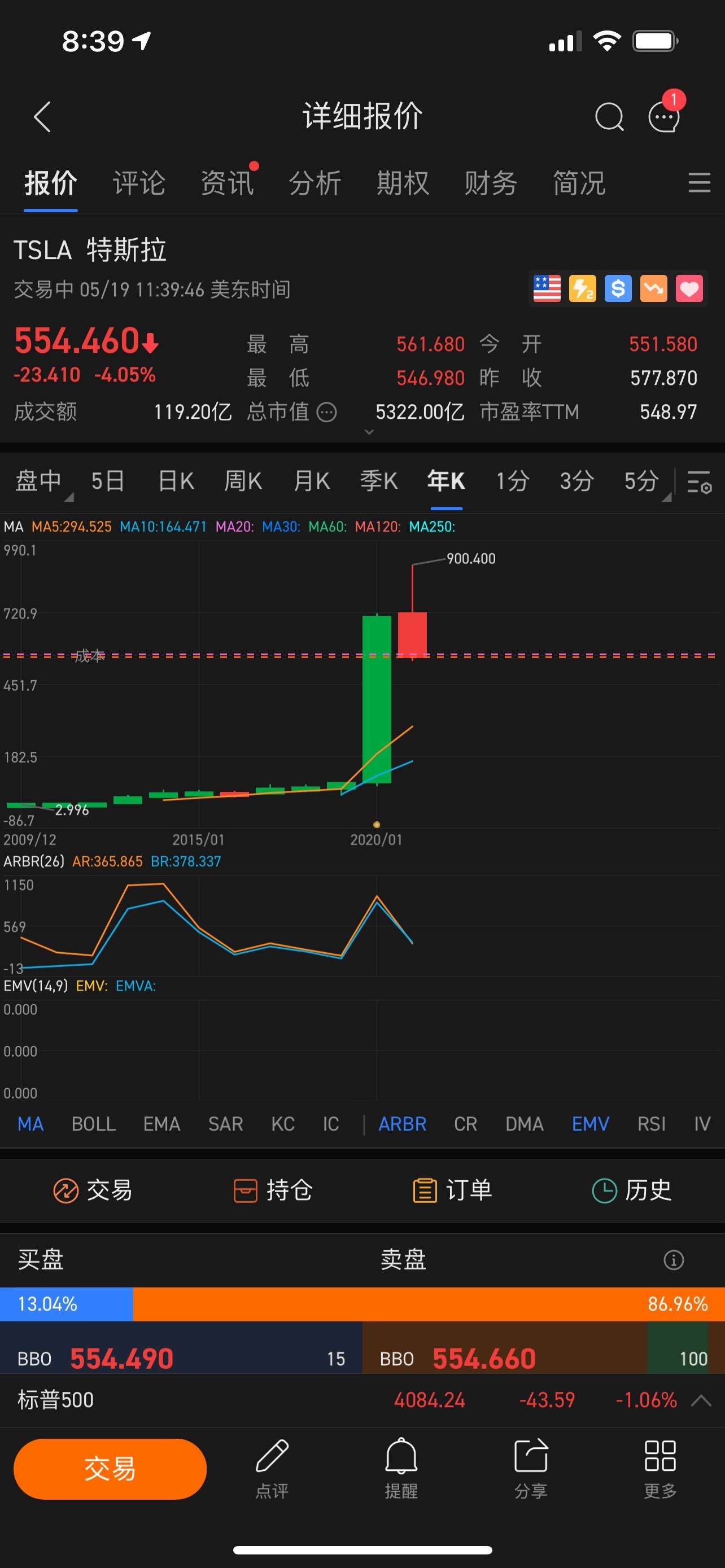Viewport: 725px width, 1568px height.
Task: Toggle the RSI sub-indicator
Action: tap(652, 1124)
